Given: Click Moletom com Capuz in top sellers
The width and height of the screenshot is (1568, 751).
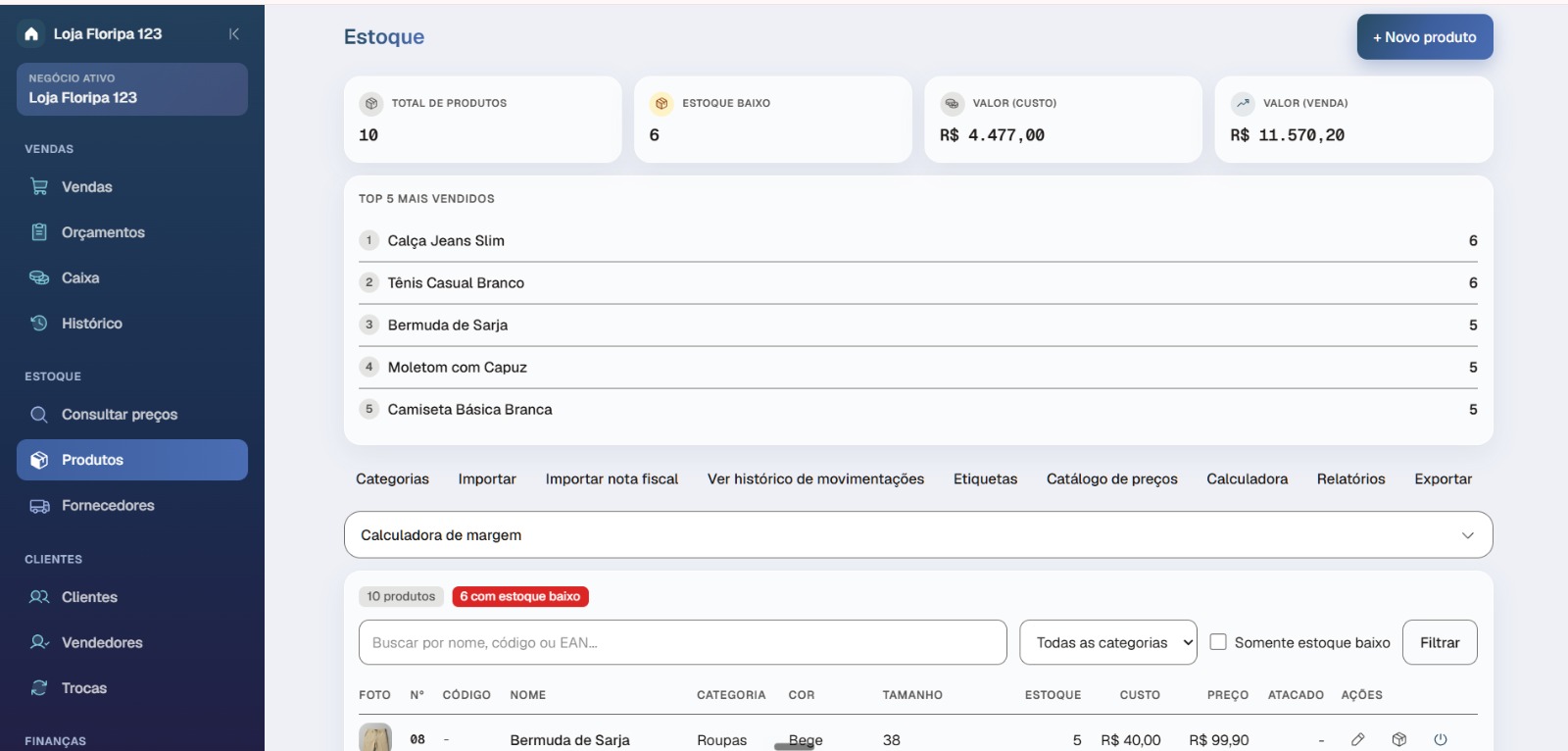Looking at the screenshot, I should pyautogui.click(x=458, y=367).
